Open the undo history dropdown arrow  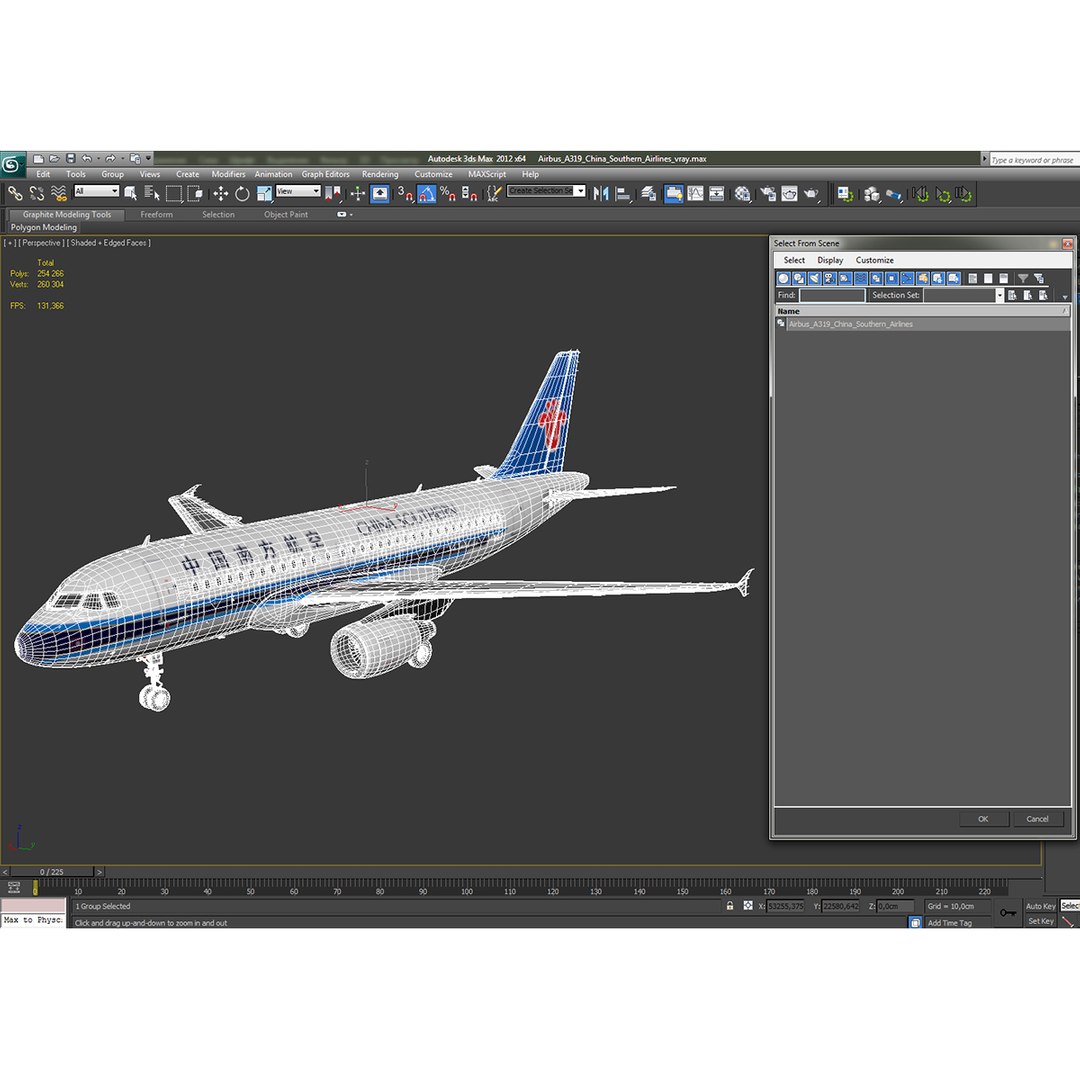click(98, 158)
